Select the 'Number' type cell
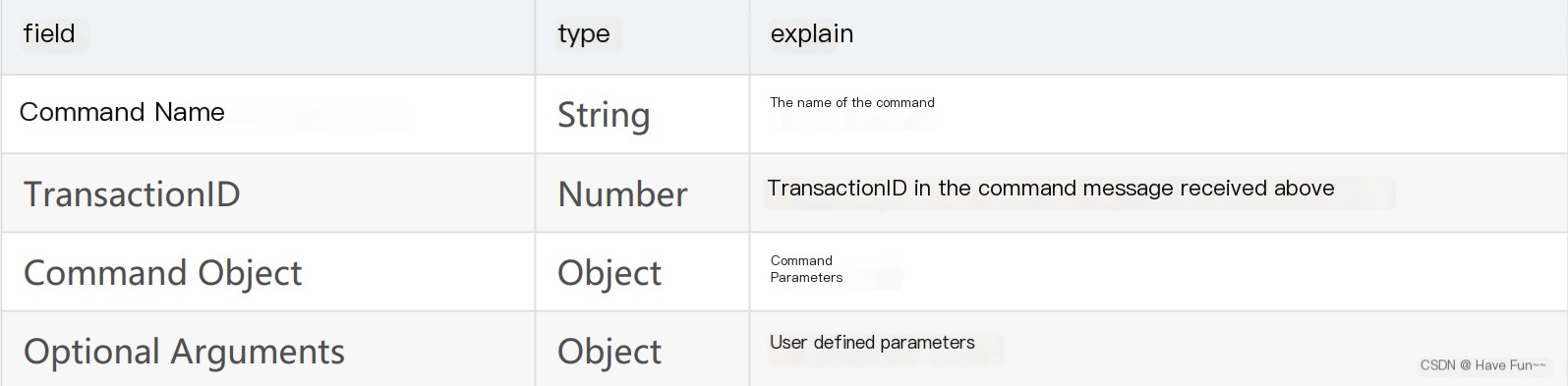 pos(622,194)
